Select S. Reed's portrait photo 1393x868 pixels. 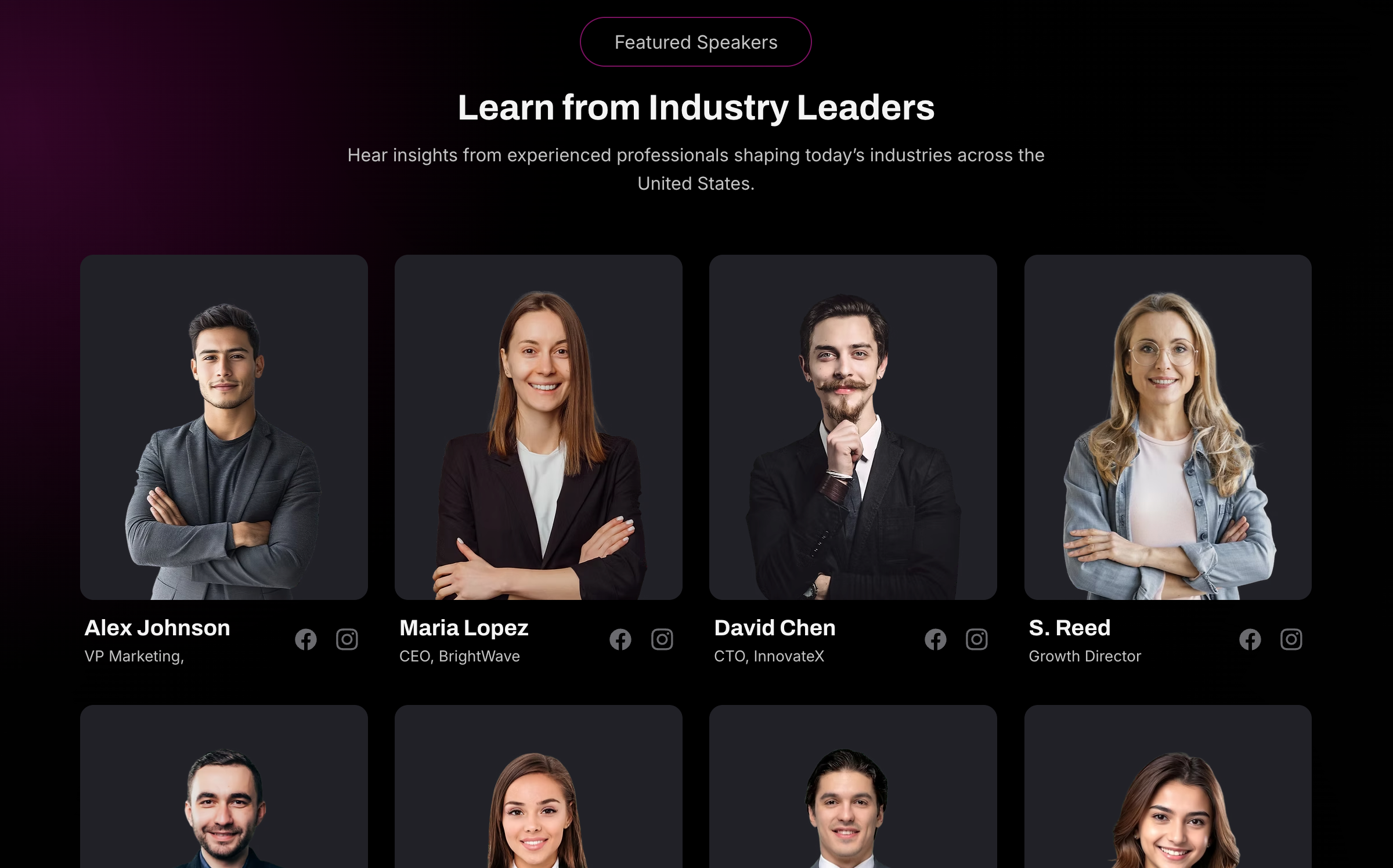(1168, 427)
